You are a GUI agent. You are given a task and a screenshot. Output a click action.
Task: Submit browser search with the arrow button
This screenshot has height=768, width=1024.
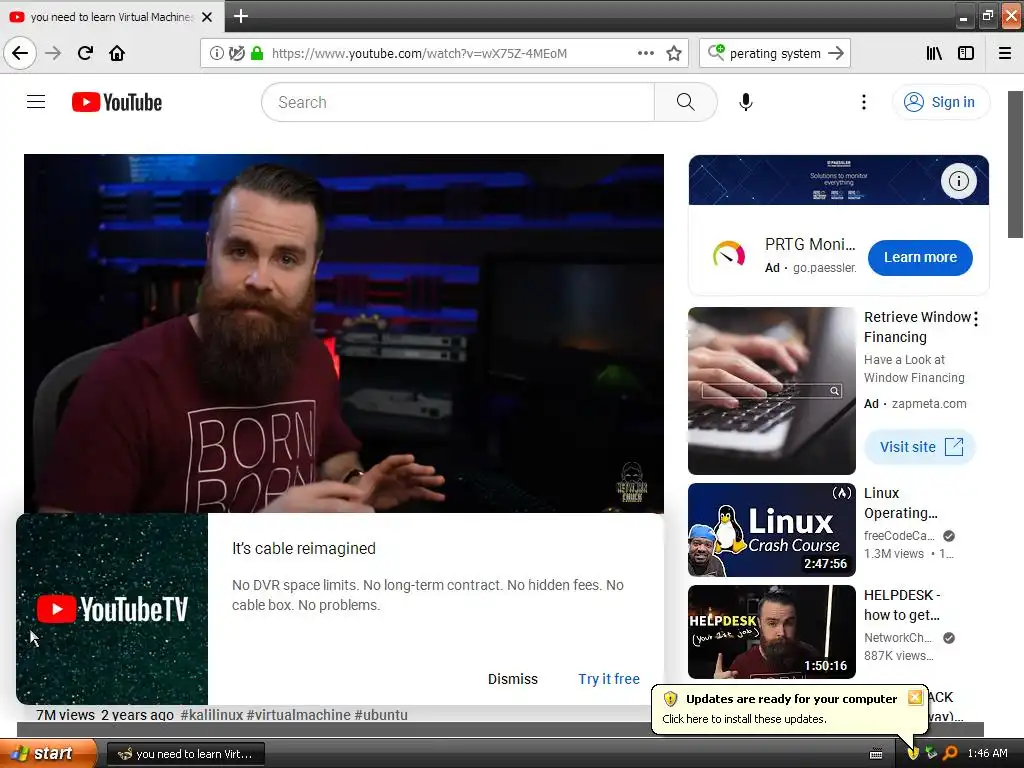coord(836,54)
